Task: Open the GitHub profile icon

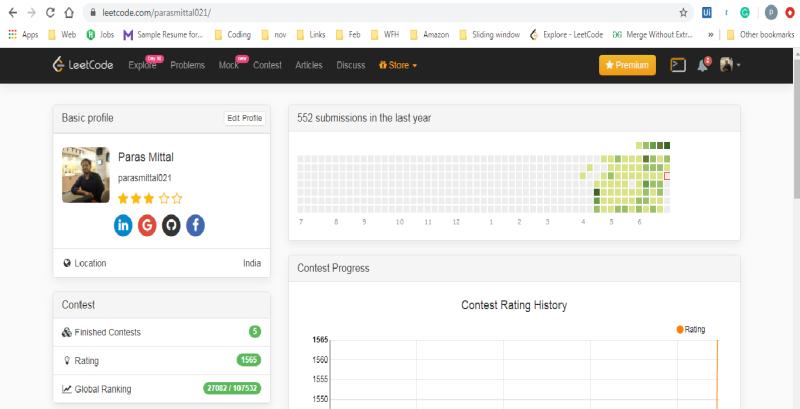Action: 171,225
